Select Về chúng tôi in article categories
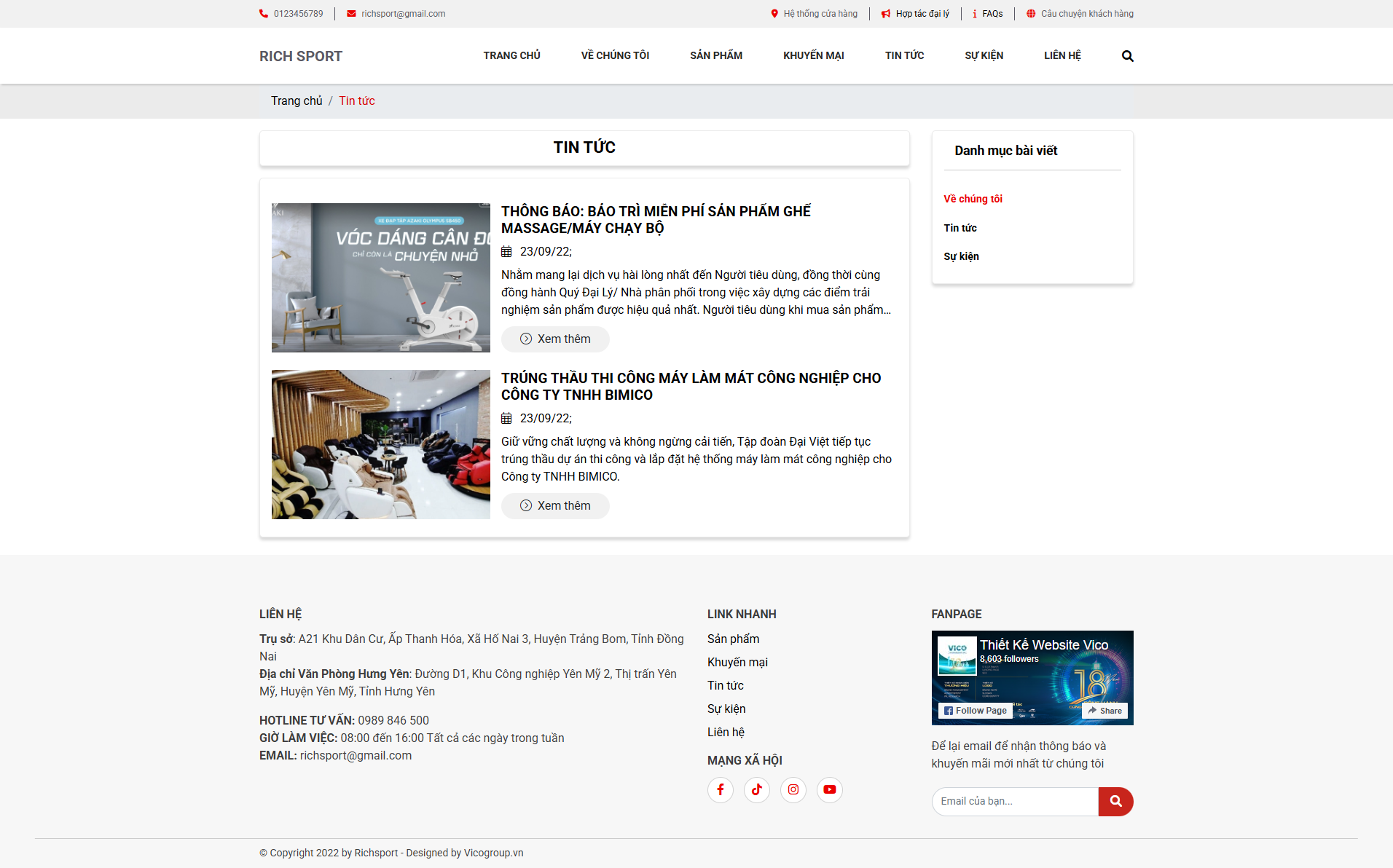Viewport: 1393px width, 868px height. click(x=973, y=199)
